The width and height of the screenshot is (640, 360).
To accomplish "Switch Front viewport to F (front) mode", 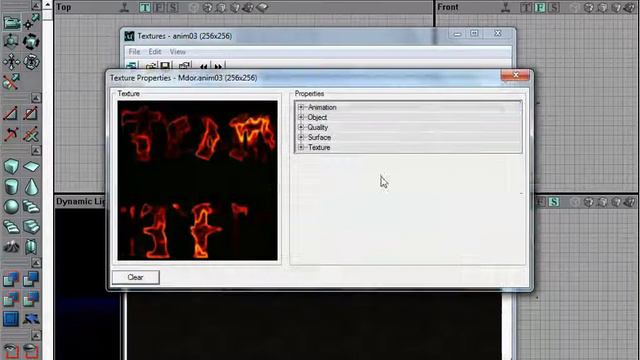I will point(540,7).
